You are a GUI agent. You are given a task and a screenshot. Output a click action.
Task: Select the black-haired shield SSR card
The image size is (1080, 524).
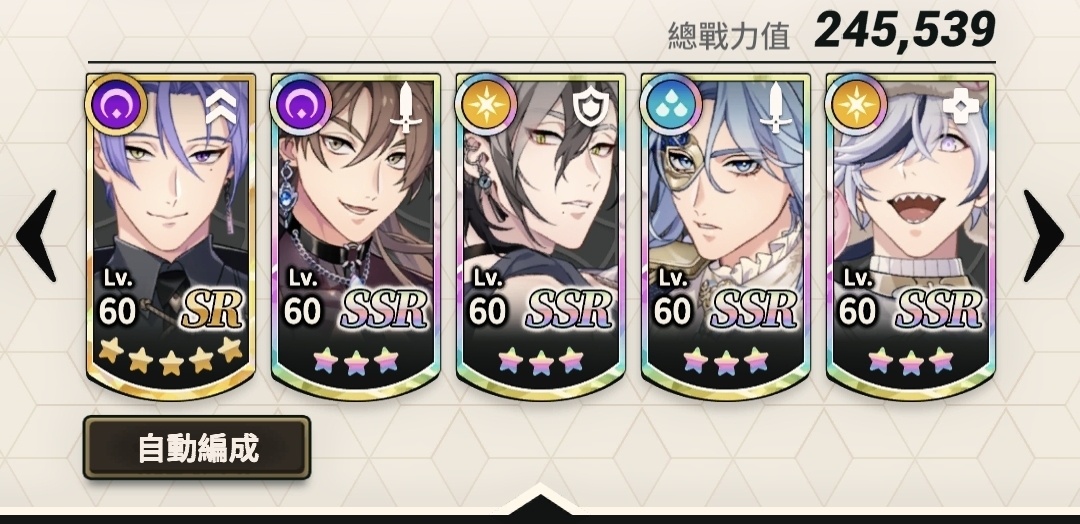click(x=541, y=236)
